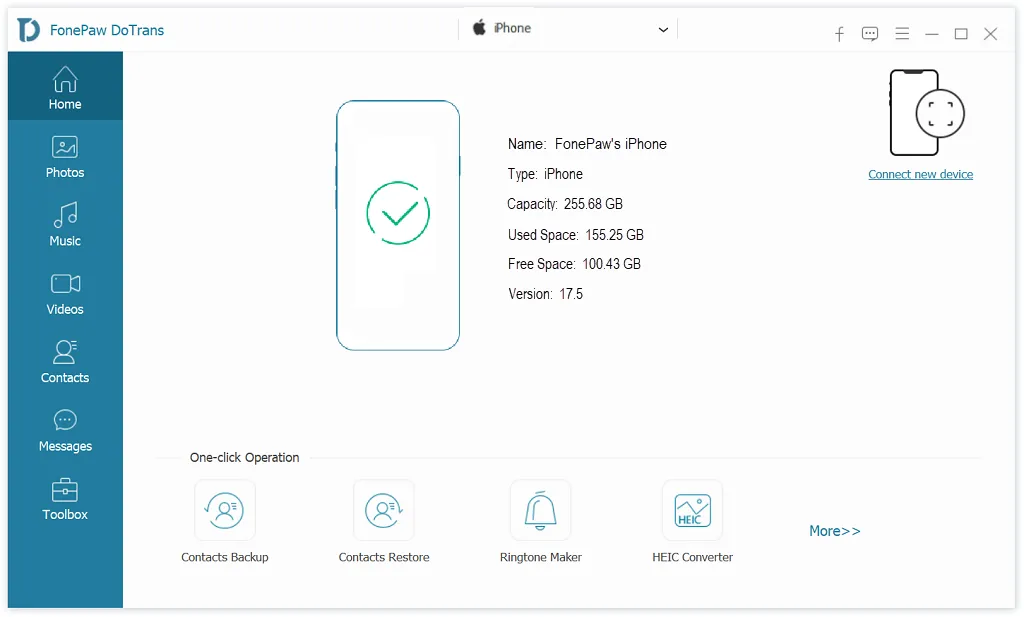
Task: Click the green checkmark on the phone graphic
Action: [398, 214]
